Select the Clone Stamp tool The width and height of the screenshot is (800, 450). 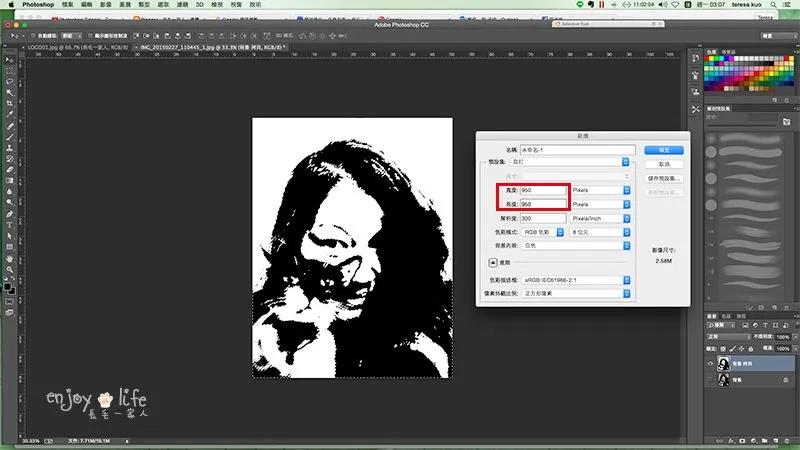9,148
